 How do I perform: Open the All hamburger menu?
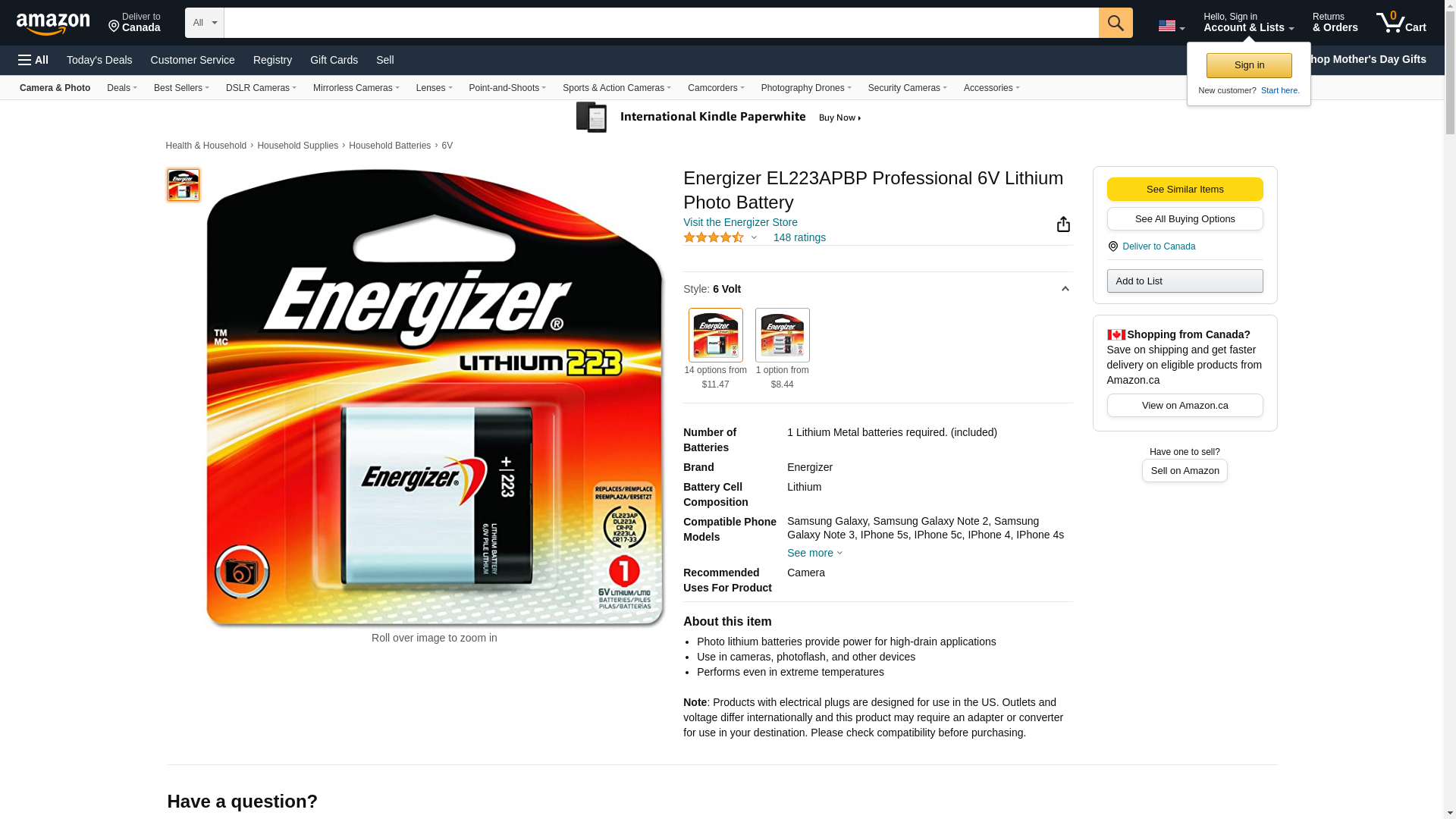33,60
